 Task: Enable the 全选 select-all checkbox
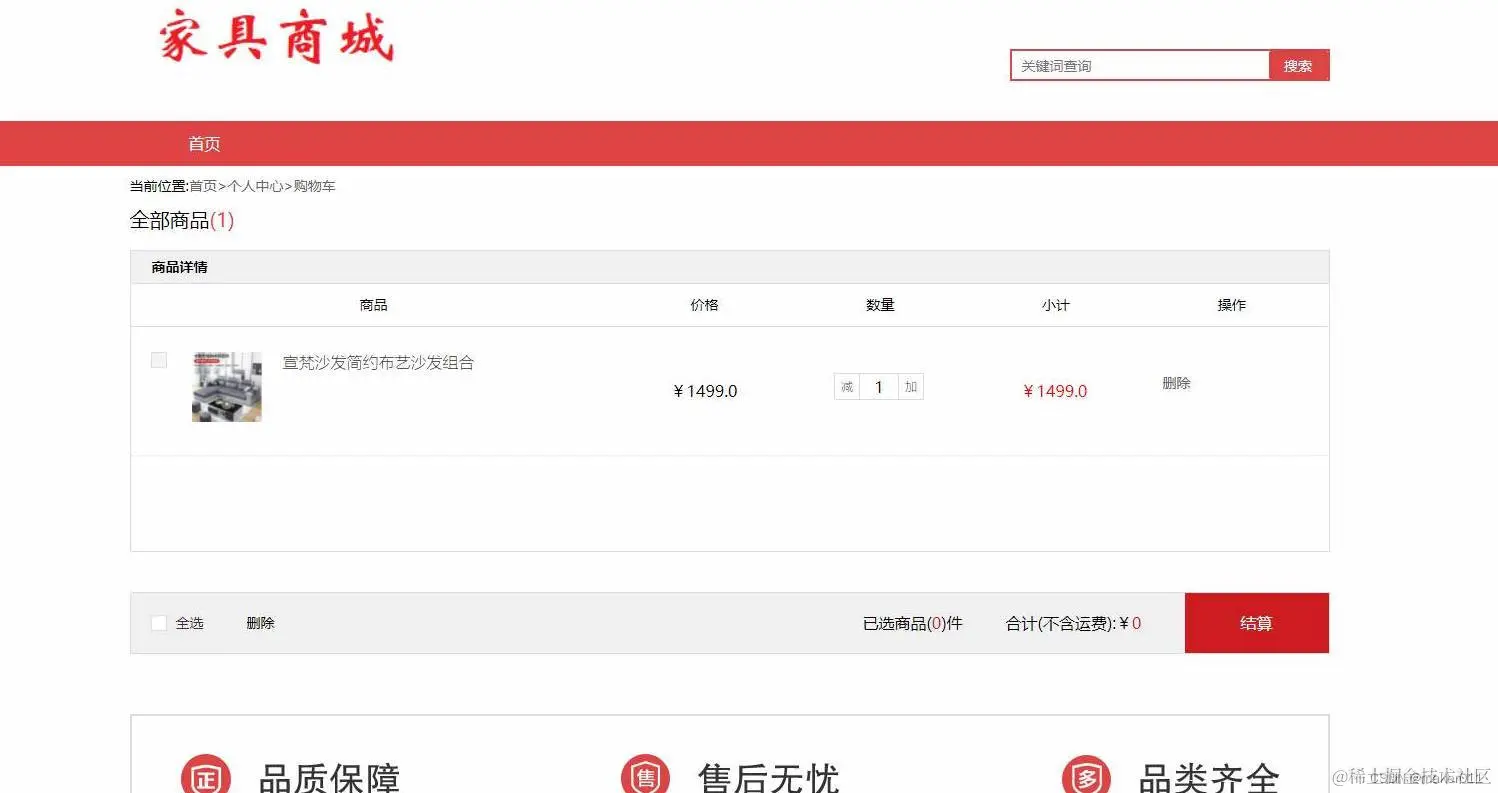coord(159,623)
